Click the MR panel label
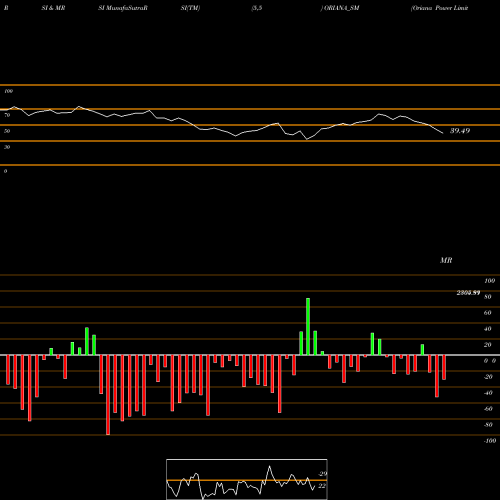This screenshot has height=500, width=500. pyautogui.click(x=446, y=260)
